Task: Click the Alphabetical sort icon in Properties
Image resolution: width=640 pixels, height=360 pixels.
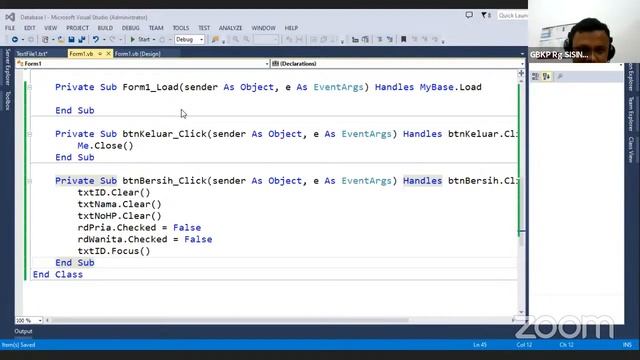Action: click(x=546, y=76)
